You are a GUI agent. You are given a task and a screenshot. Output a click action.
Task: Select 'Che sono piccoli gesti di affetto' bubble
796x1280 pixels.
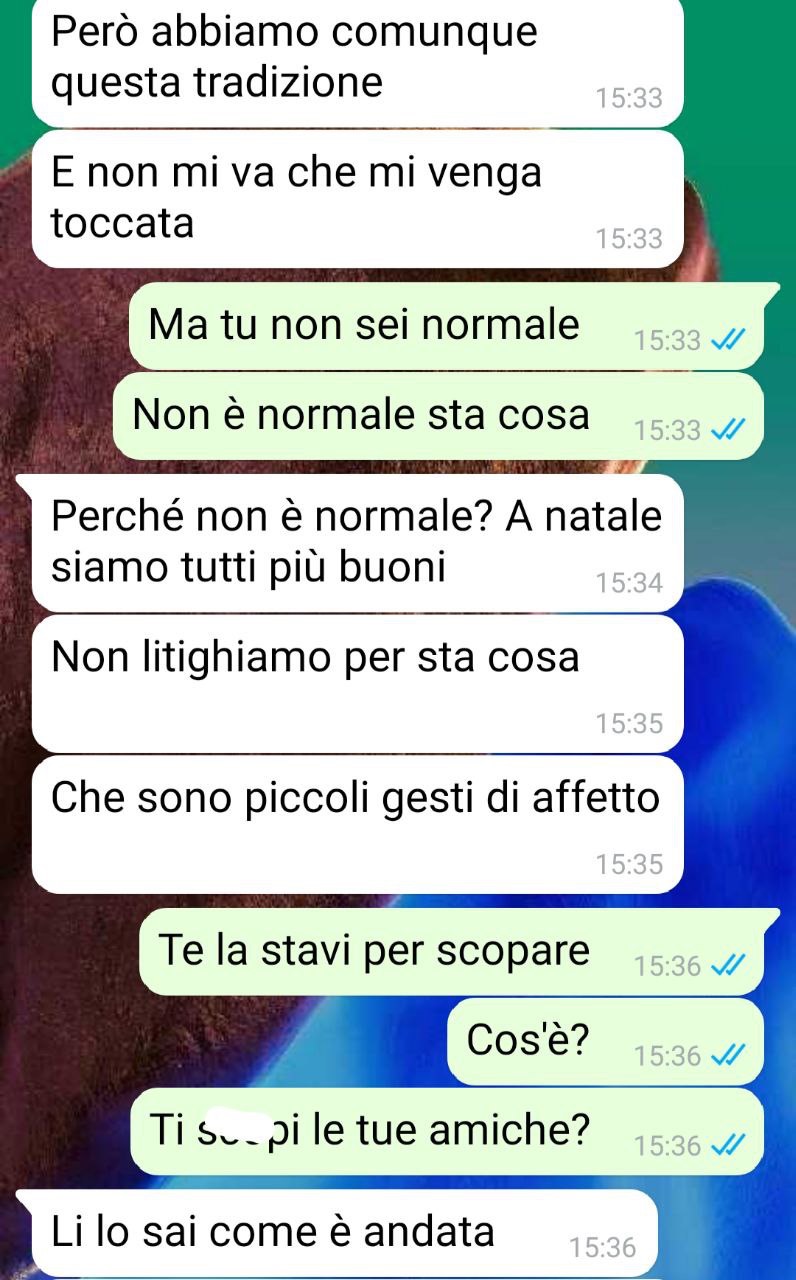357,825
